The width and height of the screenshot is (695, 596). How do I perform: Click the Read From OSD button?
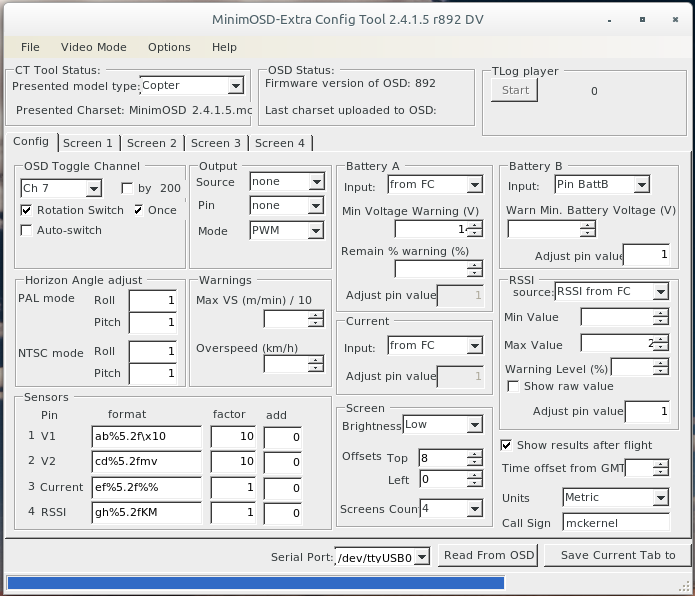coord(490,555)
